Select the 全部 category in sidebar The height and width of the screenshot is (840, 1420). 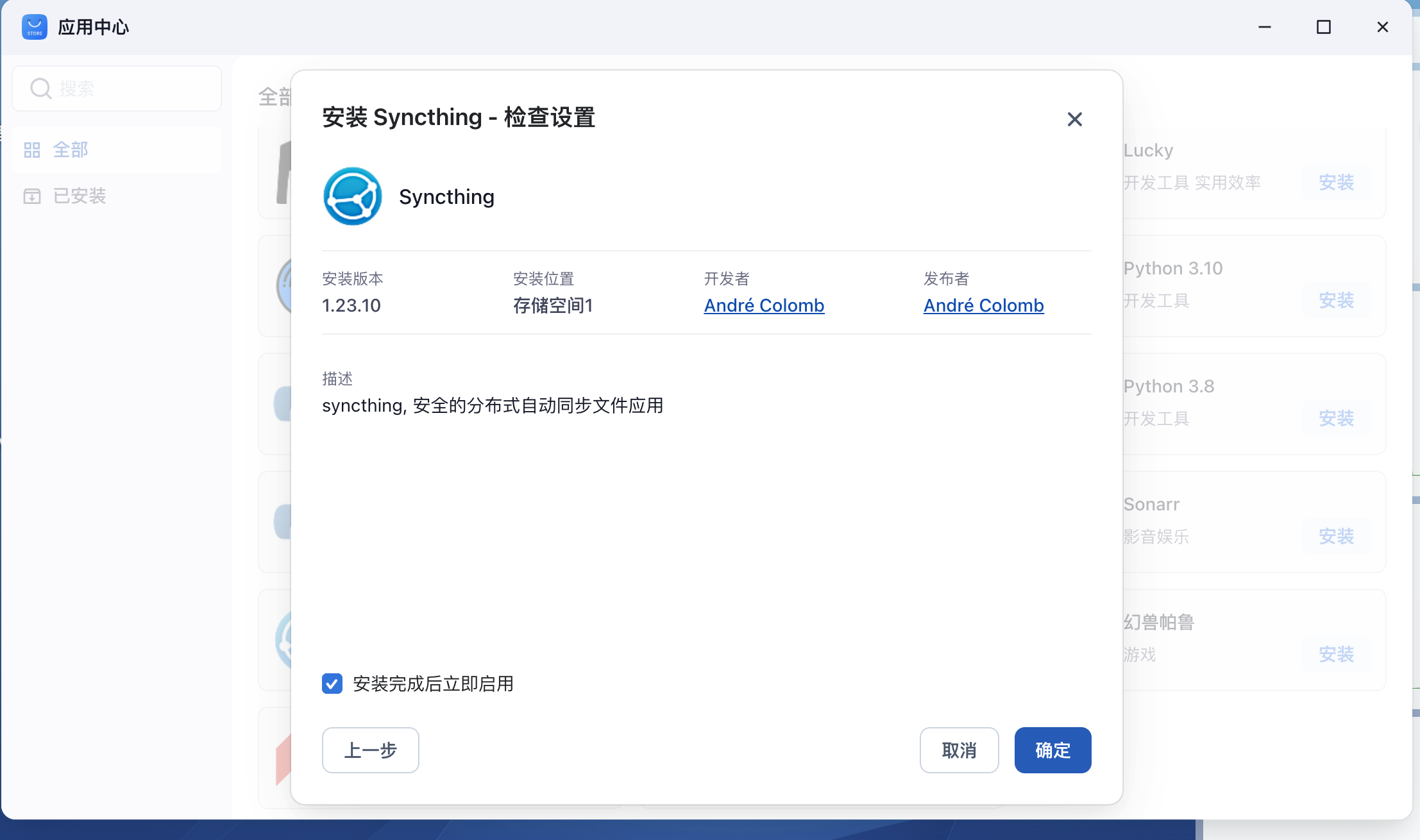pyautogui.click(x=117, y=150)
